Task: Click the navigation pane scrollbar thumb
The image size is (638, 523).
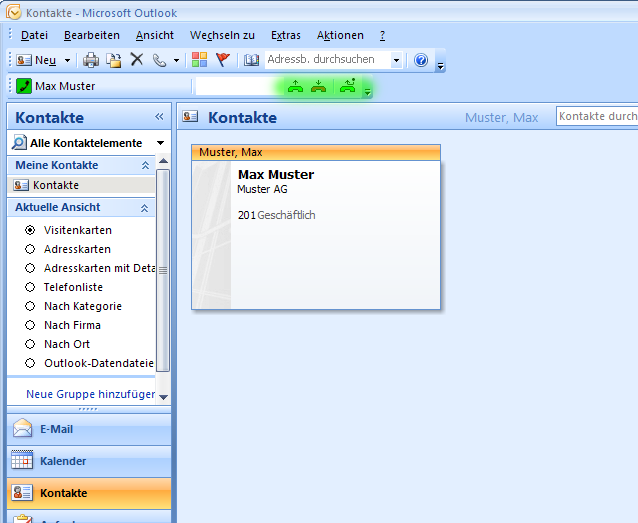Action: tap(163, 270)
